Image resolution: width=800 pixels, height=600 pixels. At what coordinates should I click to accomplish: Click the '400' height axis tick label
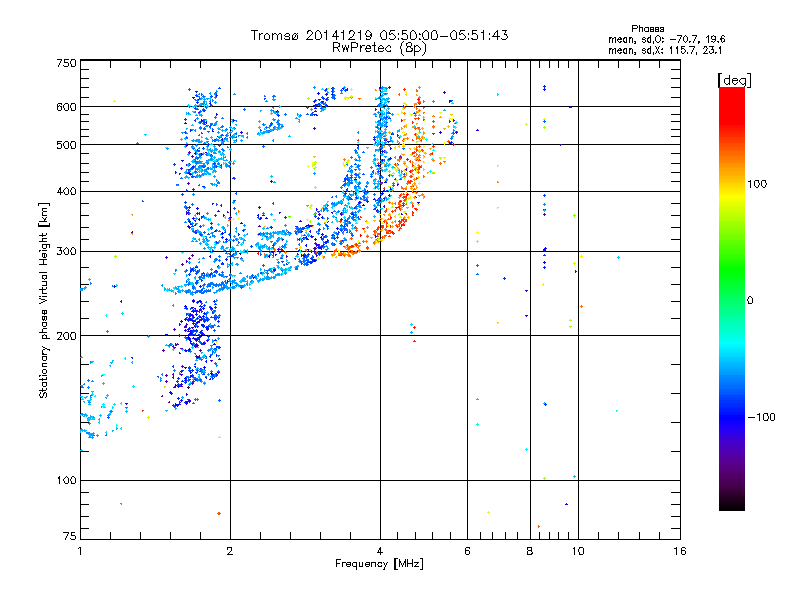66,192
